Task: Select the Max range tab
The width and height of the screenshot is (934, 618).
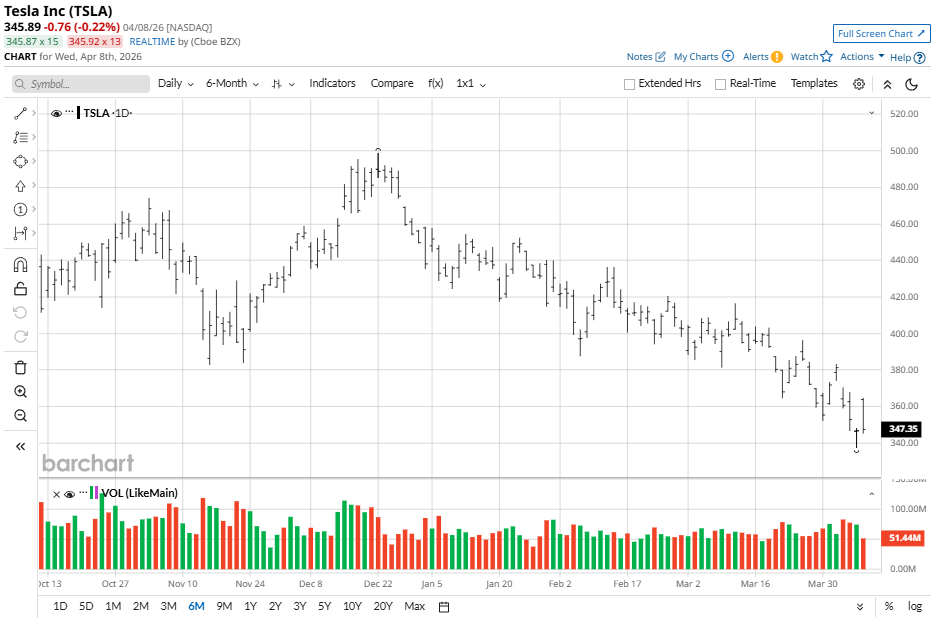Action: click(x=415, y=606)
